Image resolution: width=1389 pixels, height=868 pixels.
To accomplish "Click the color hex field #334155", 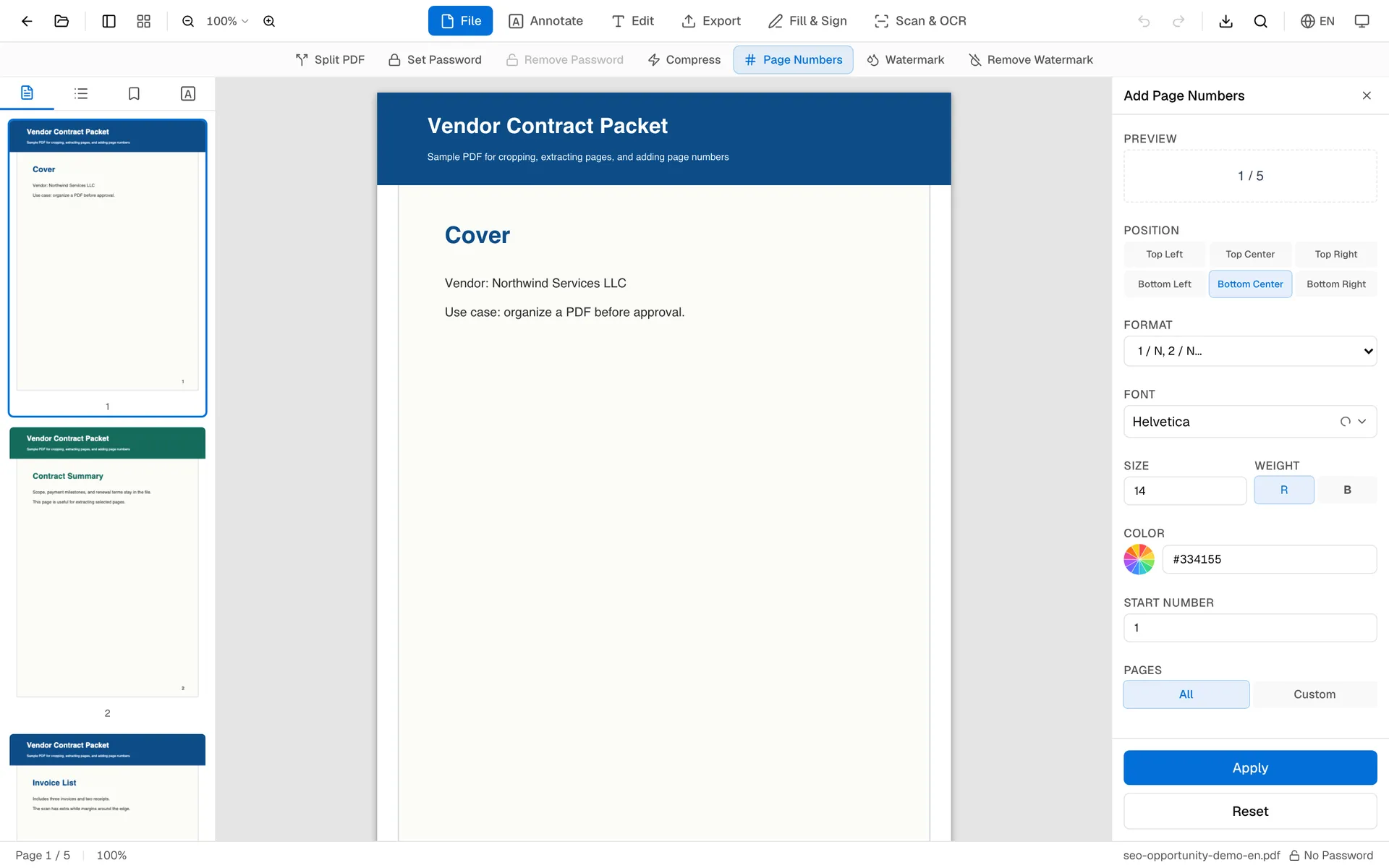I will point(1269,559).
